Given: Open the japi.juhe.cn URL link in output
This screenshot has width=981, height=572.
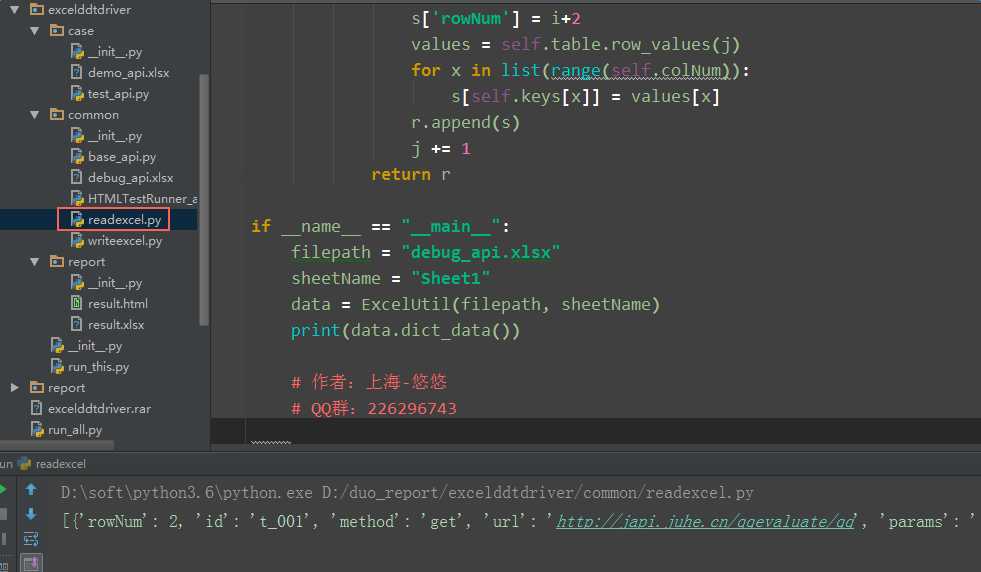Looking at the screenshot, I should [706, 521].
